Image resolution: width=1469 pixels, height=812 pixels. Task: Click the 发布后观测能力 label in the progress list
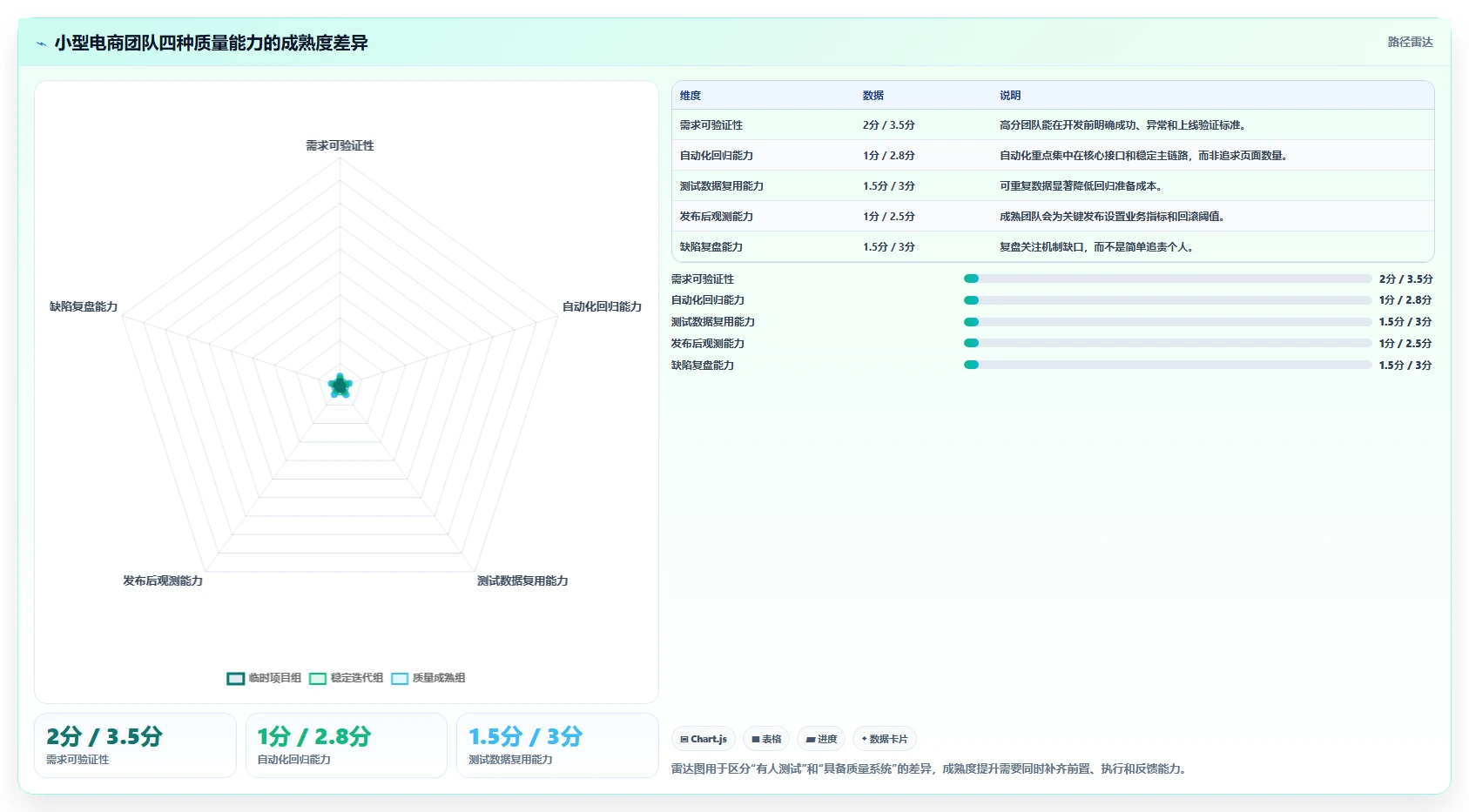[708, 344]
